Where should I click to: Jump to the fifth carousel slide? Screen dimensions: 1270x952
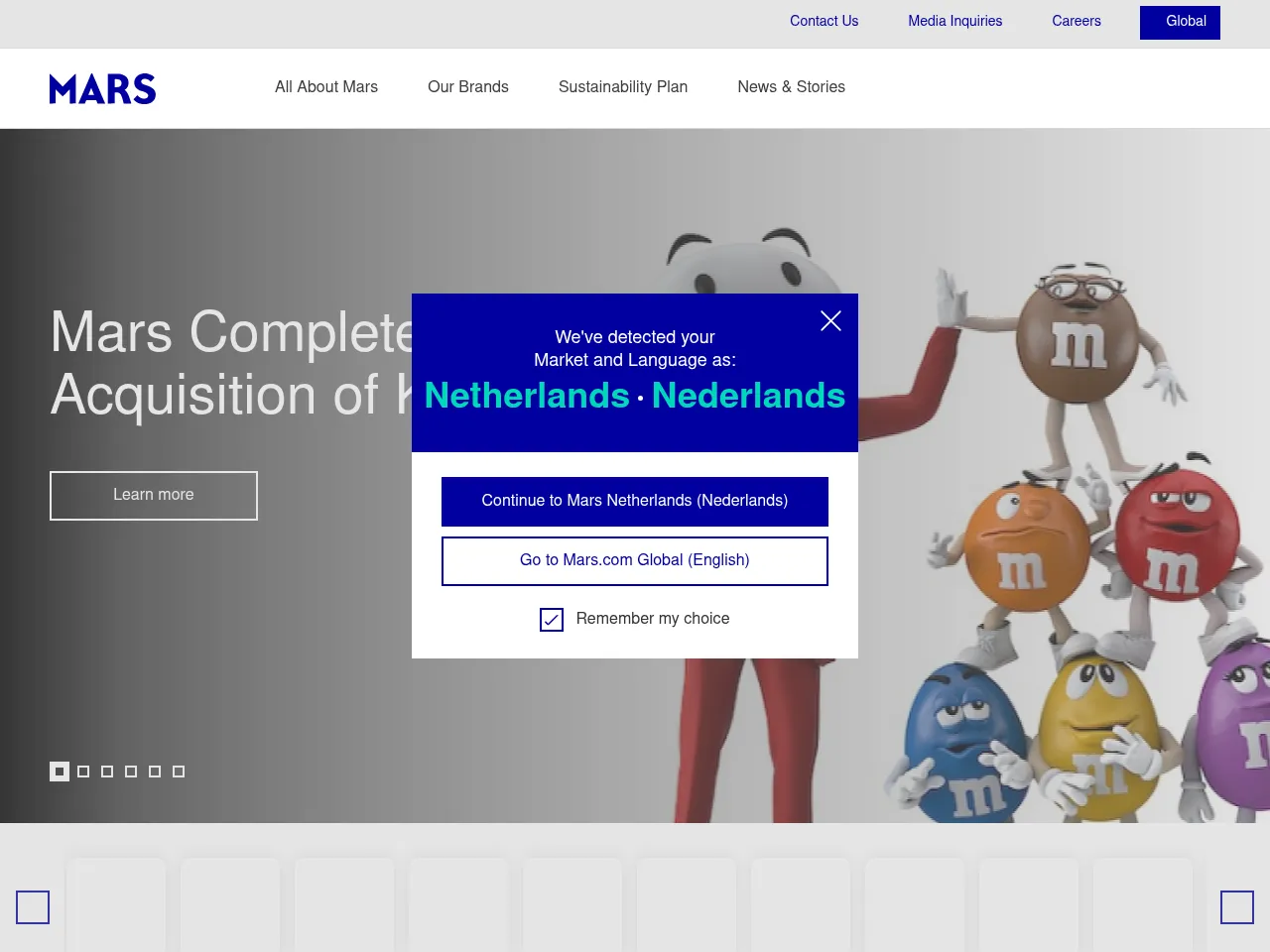click(x=155, y=771)
